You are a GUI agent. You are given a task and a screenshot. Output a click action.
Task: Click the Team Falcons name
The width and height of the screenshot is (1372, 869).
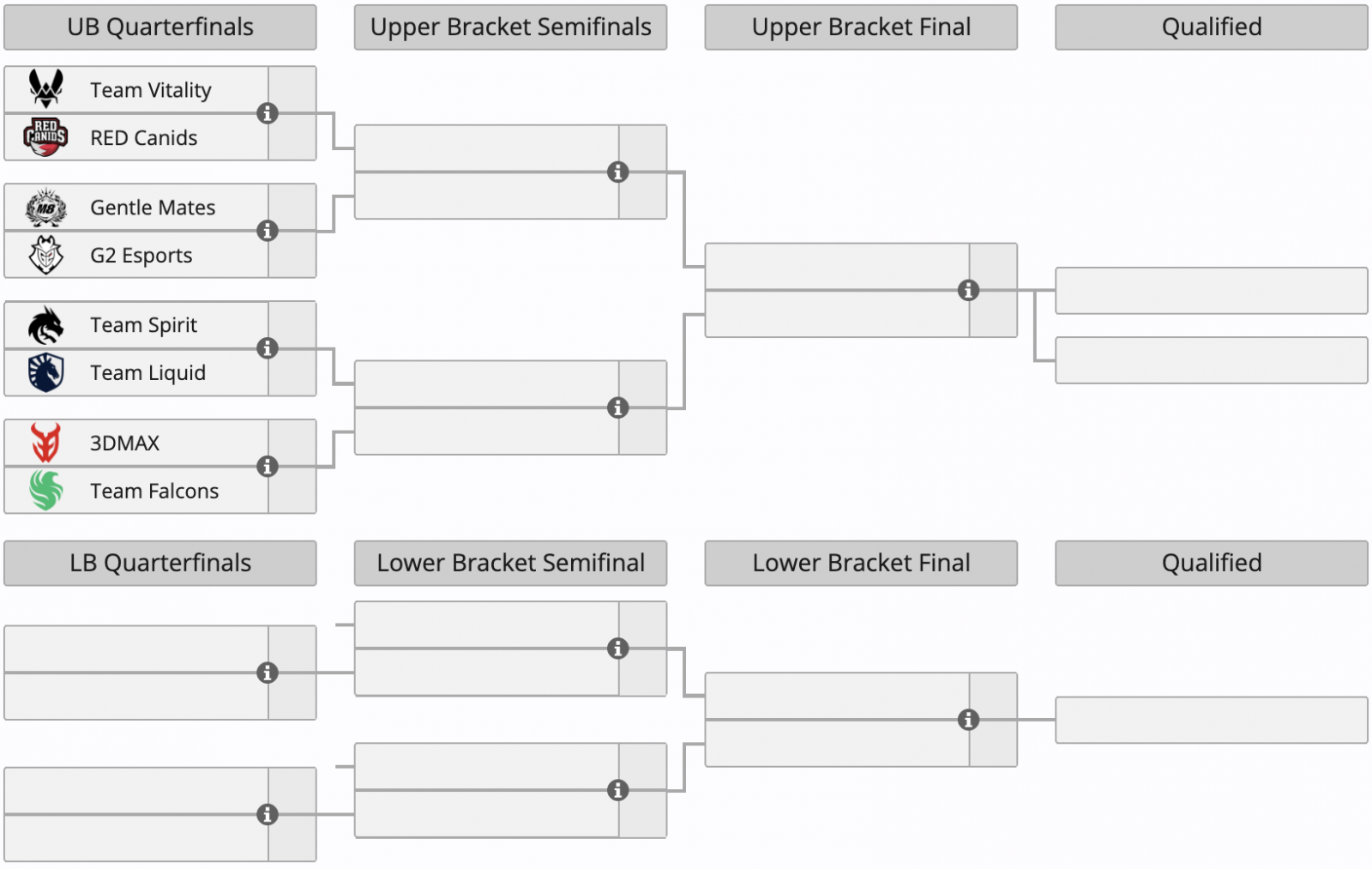154,491
